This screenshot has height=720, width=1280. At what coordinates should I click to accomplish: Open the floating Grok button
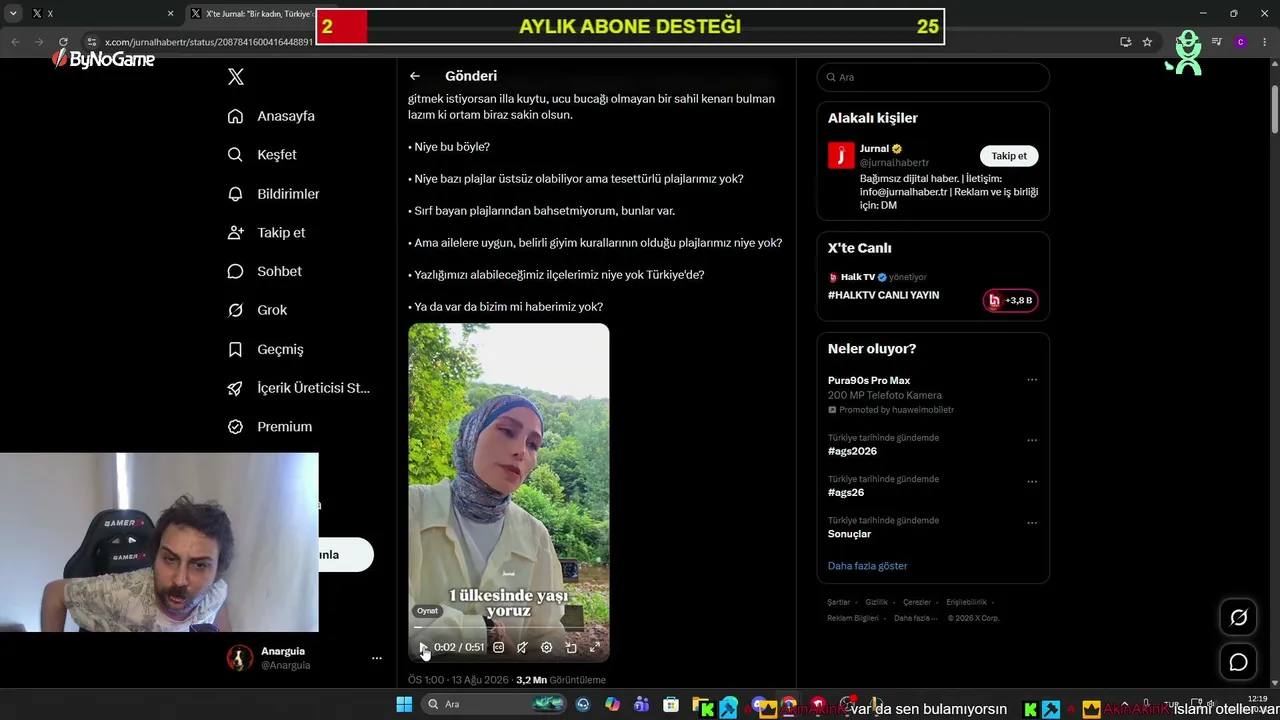(1238, 618)
